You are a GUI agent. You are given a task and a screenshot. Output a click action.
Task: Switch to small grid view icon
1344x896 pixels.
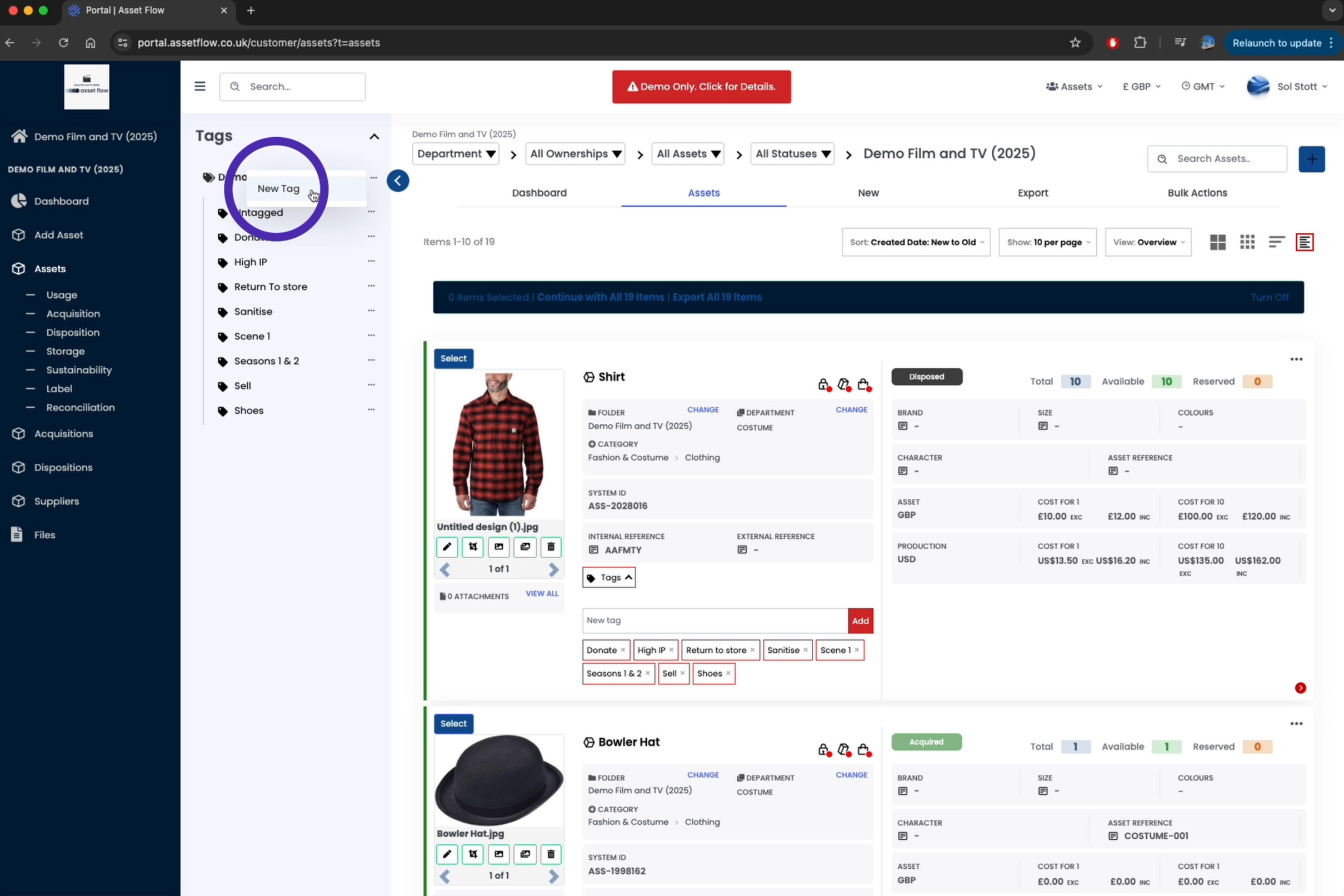pos(1247,242)
